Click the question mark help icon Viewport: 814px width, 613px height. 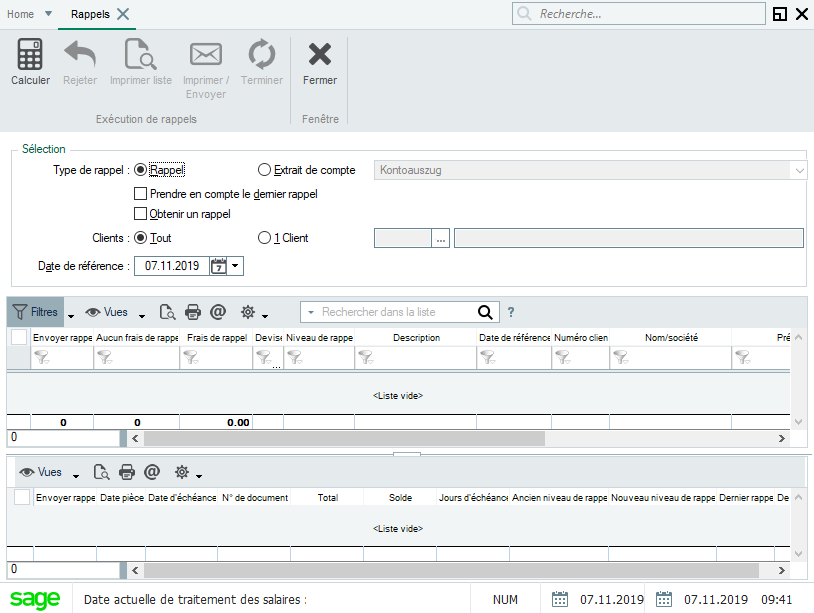tap(511, 312)
